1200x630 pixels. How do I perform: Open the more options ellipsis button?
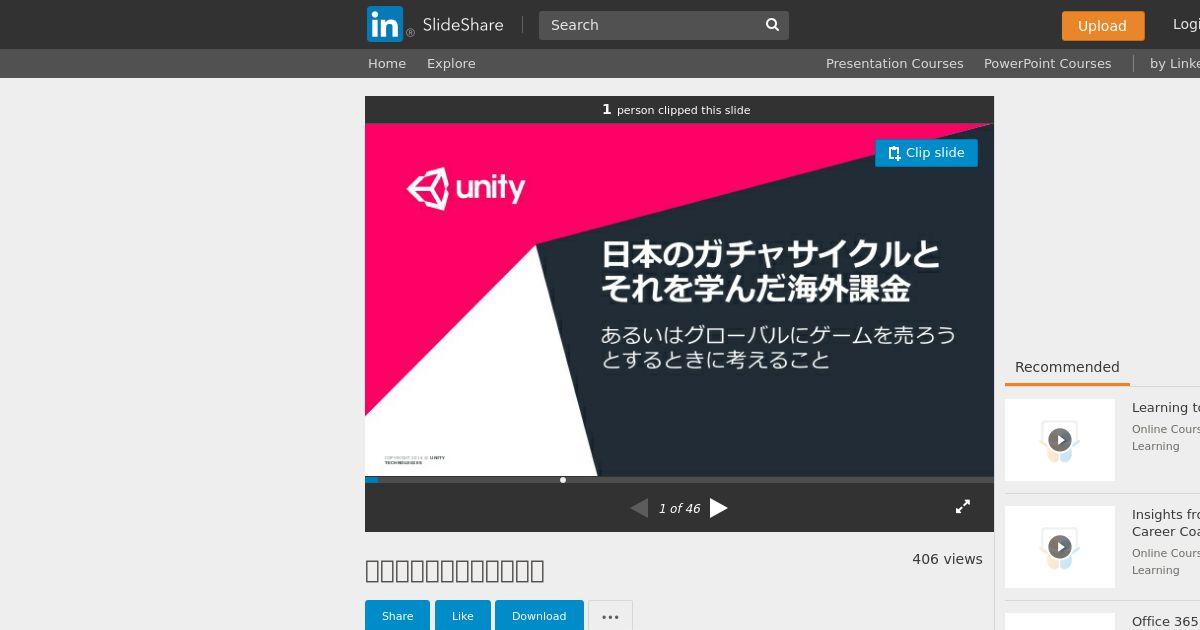click(610, 616)
